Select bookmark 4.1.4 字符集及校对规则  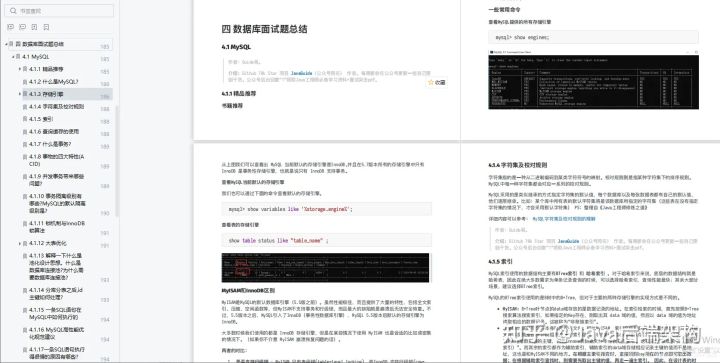(56, 106)
